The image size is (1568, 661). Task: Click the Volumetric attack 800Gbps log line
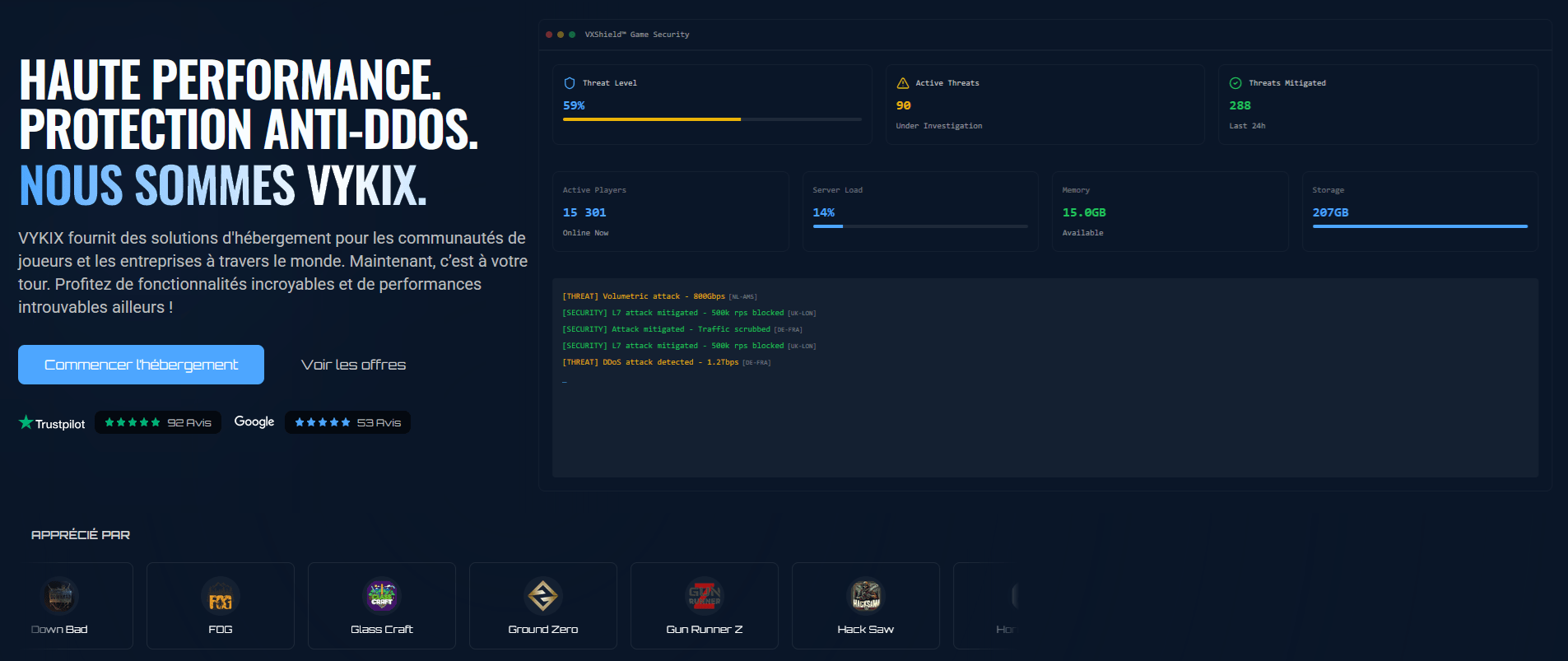[x=659, y=296]
